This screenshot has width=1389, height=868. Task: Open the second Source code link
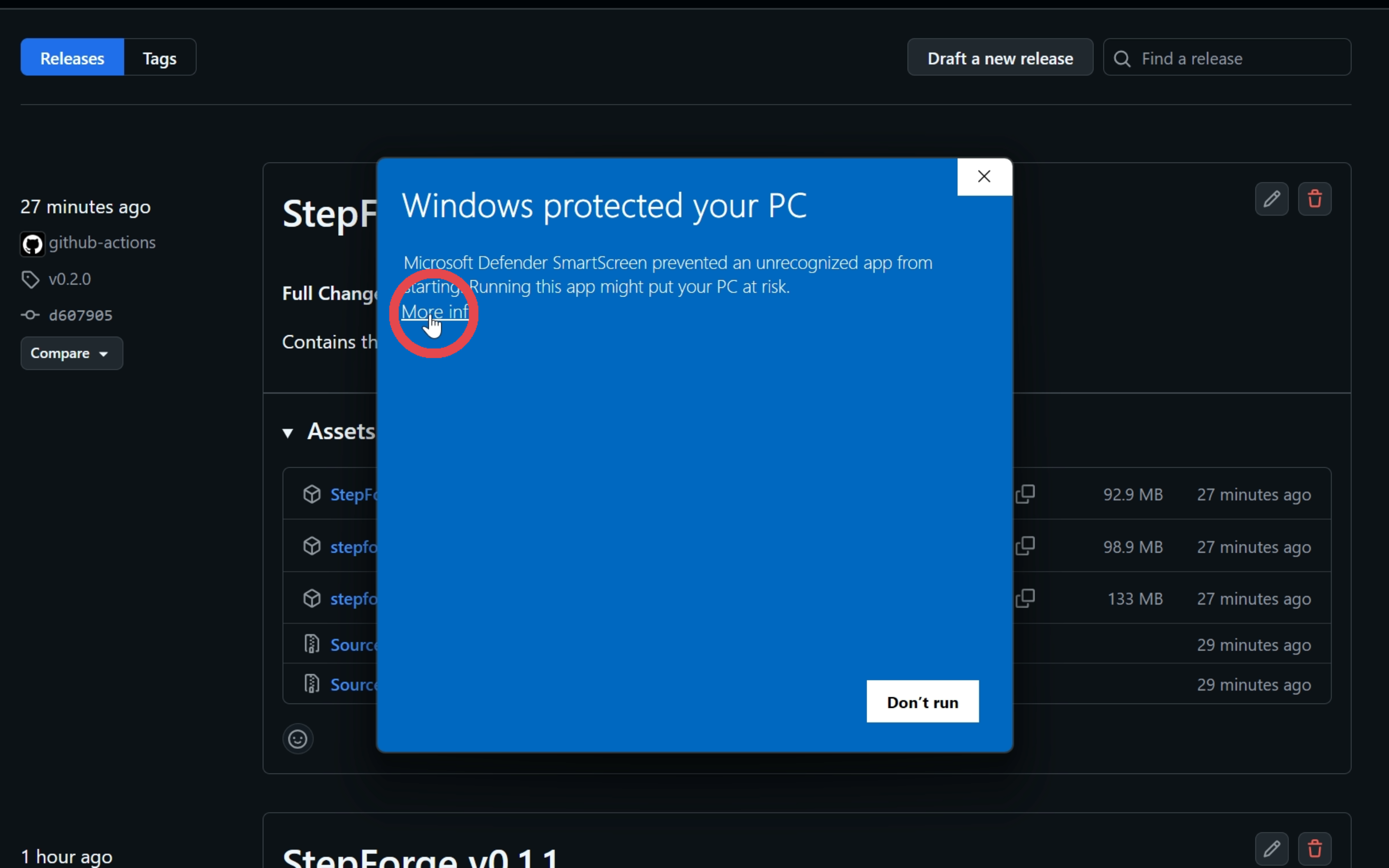coord(354,684)
